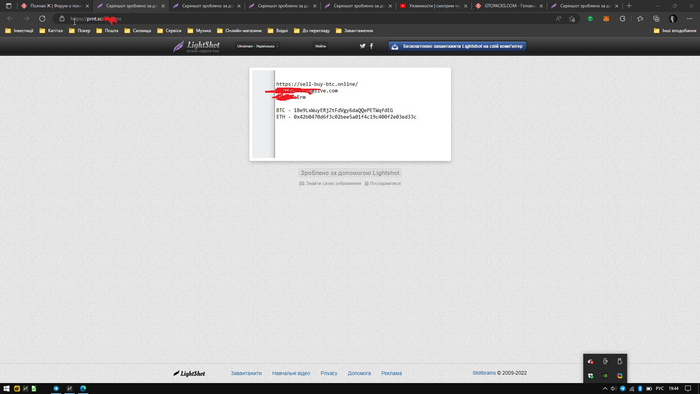Viewport: 700px width, 394px height.
Task: Open NVIDIA icon in tray overflow
Action: tap(605, 376)
